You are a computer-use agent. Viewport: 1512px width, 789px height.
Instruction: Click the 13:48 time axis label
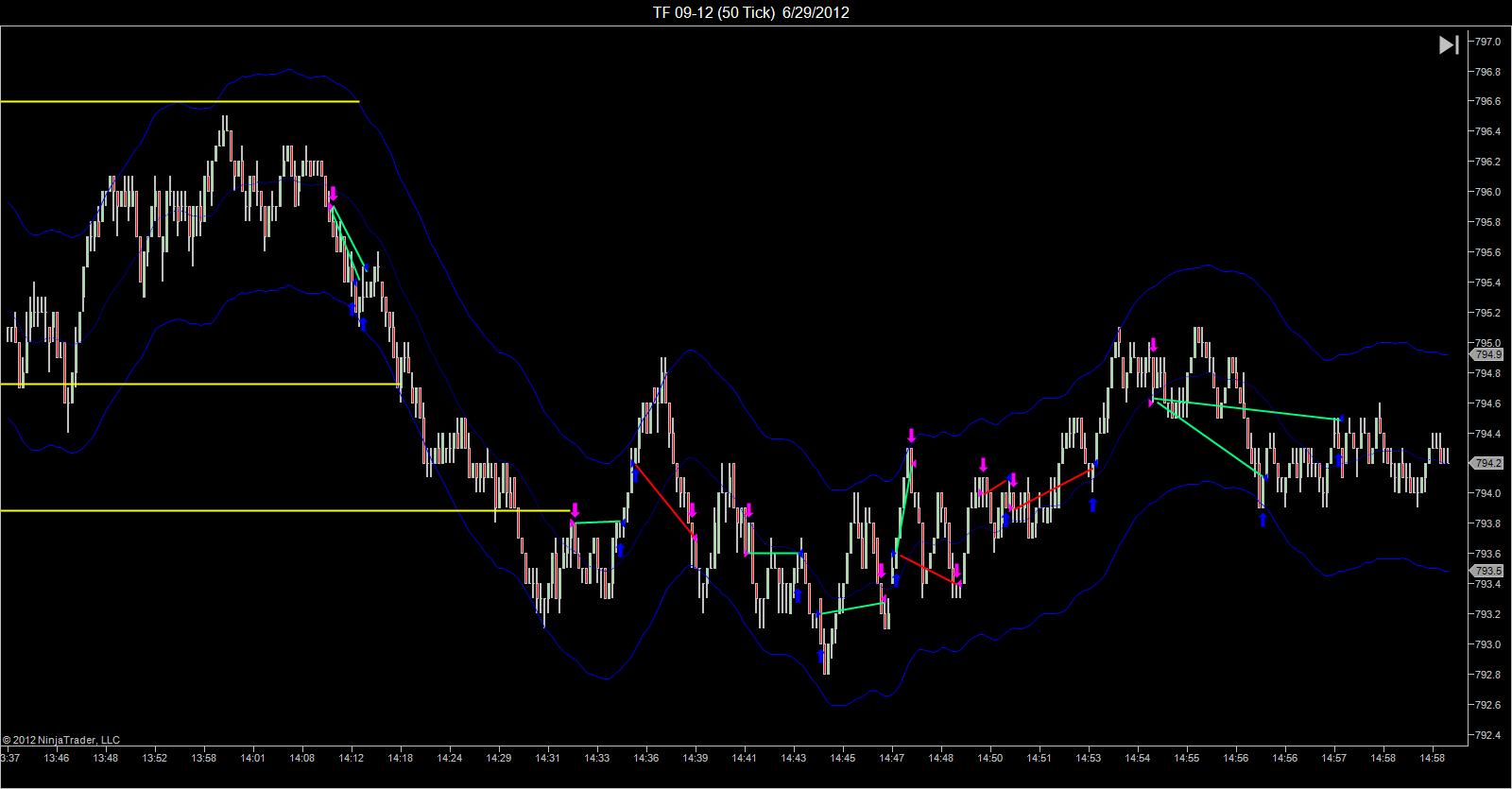point(106,758)
